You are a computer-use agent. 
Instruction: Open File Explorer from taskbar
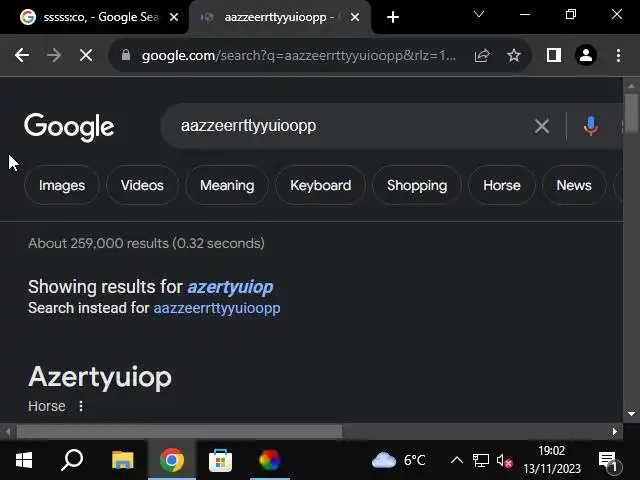pos(123,460)
